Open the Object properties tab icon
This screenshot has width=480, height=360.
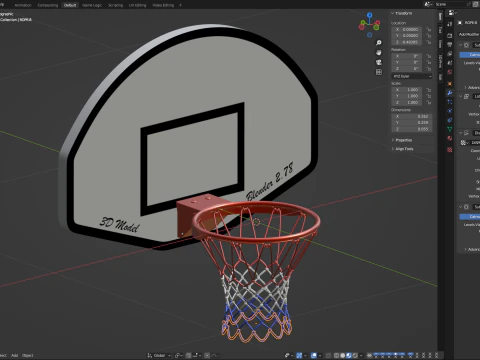450,83
